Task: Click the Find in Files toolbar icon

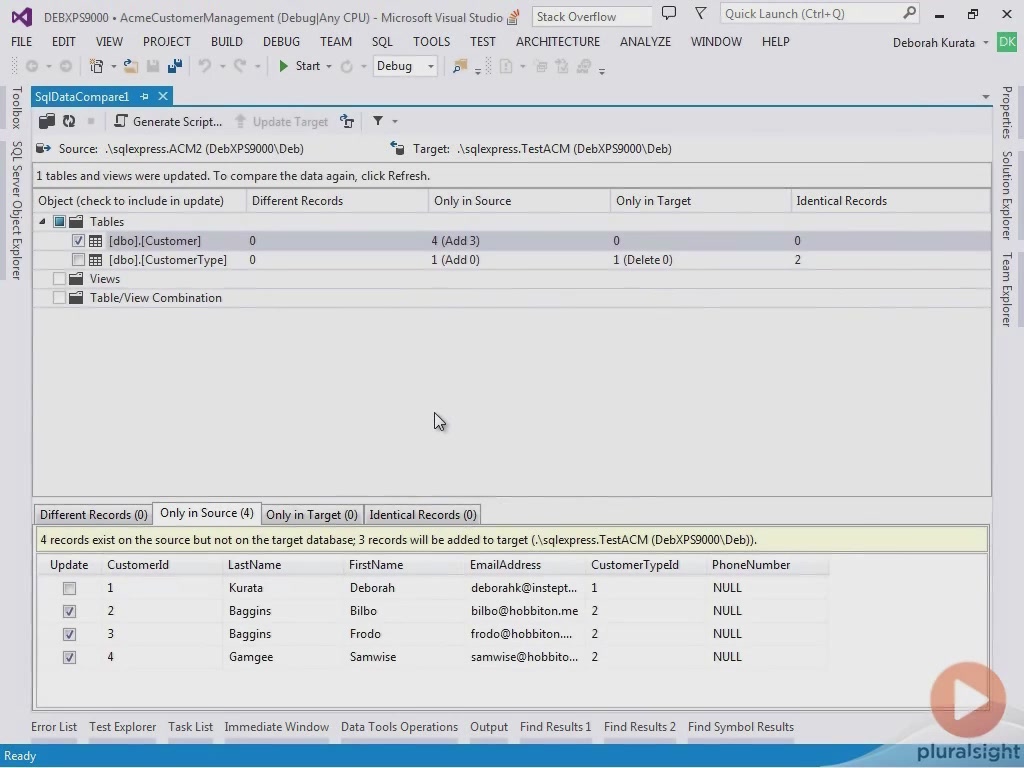Action: click(x=460, y=66)
